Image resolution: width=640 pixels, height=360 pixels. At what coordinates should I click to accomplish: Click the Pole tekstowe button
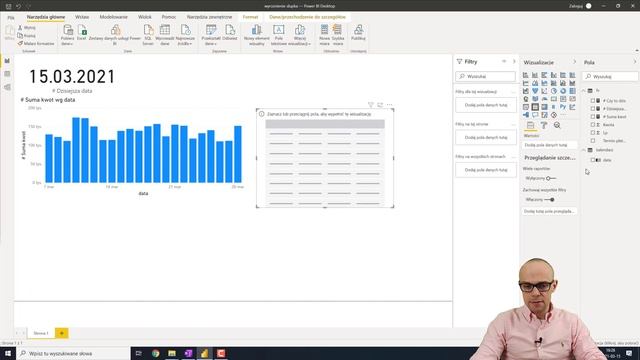pyautogui.click(x=279, y=35)
